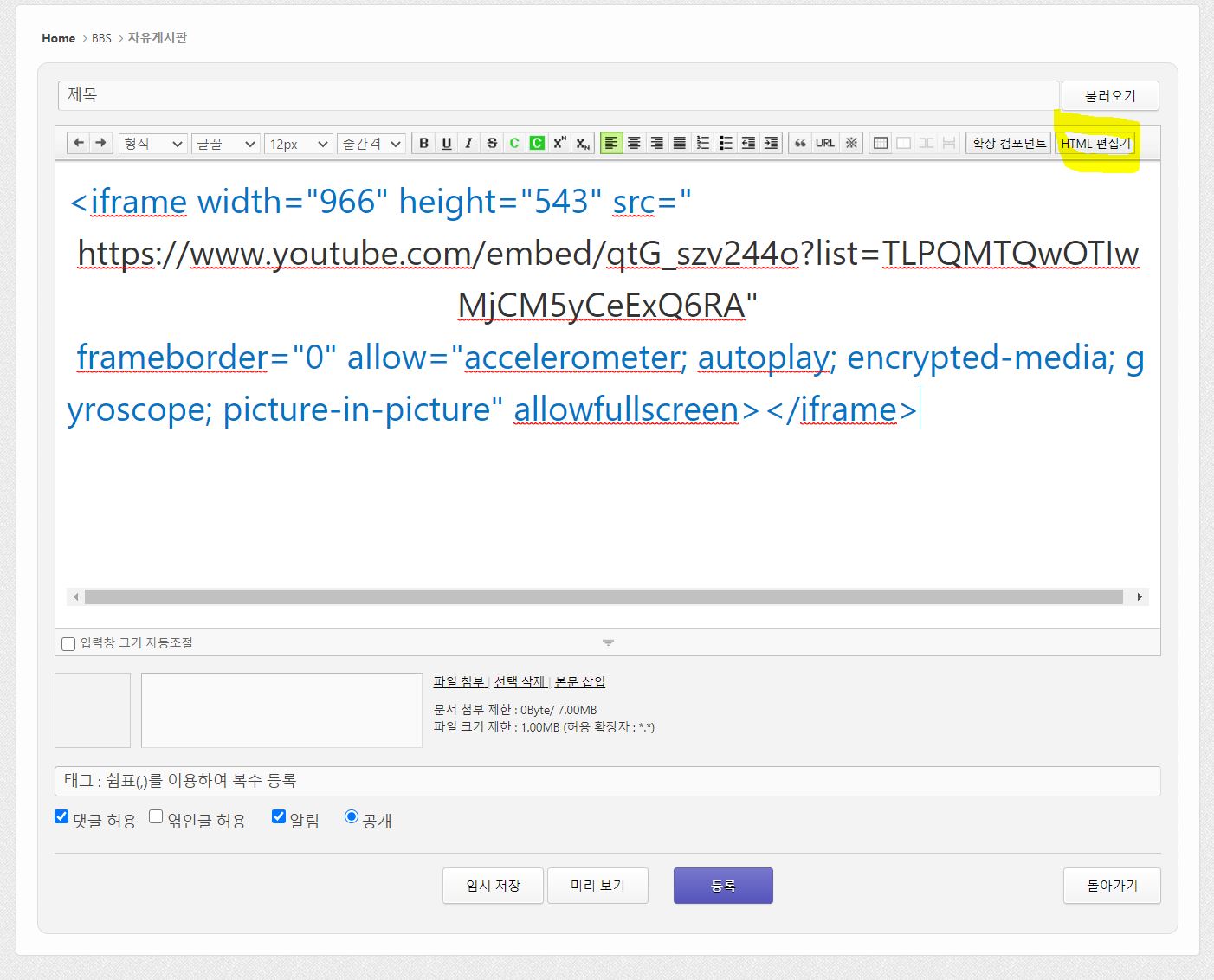Click the 제목 title input field

point(558,95)
